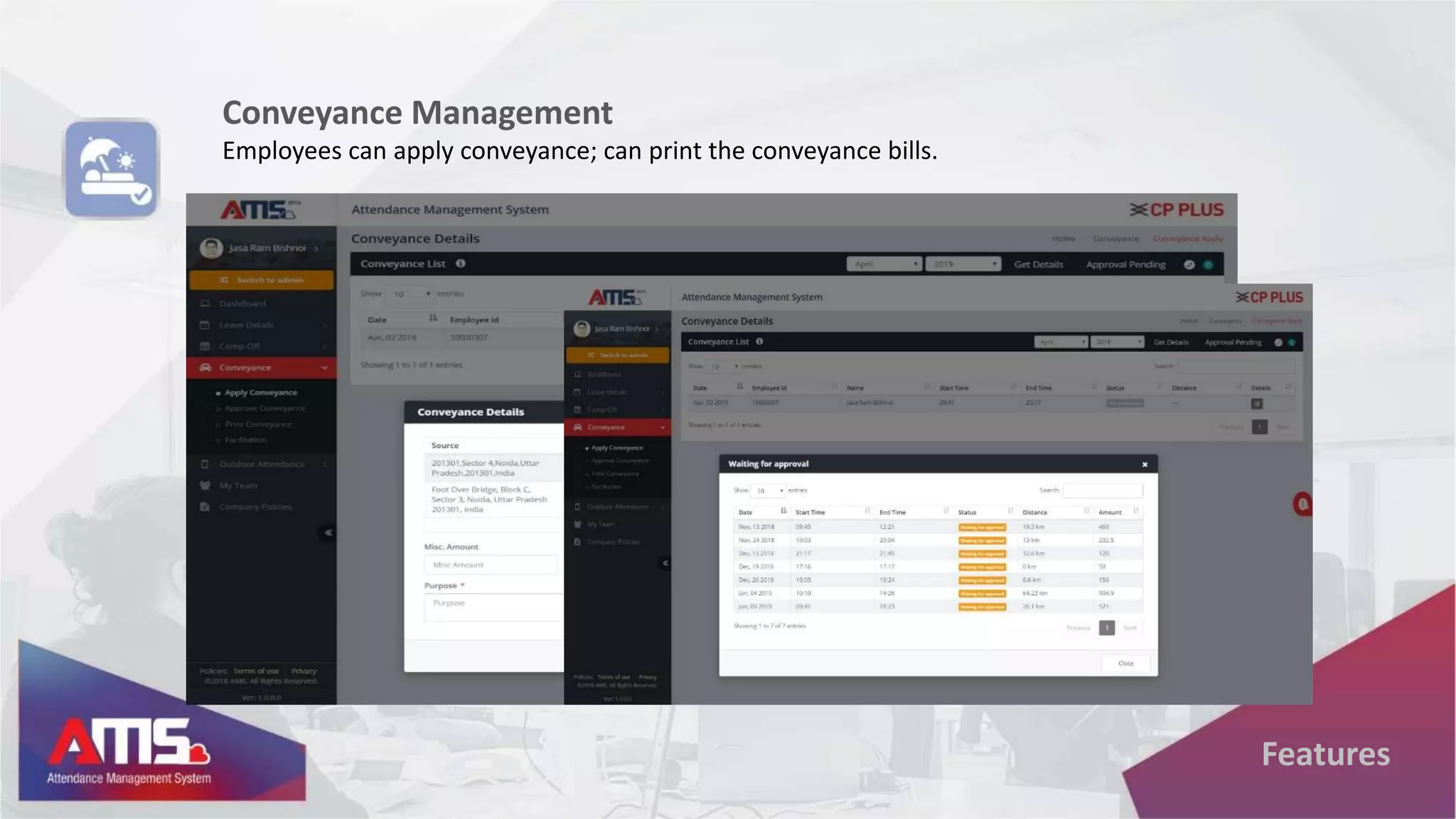1456x819 pixels.
Task: Sort by Date column in Waiting for approval dialog
Action: (762, 512)
